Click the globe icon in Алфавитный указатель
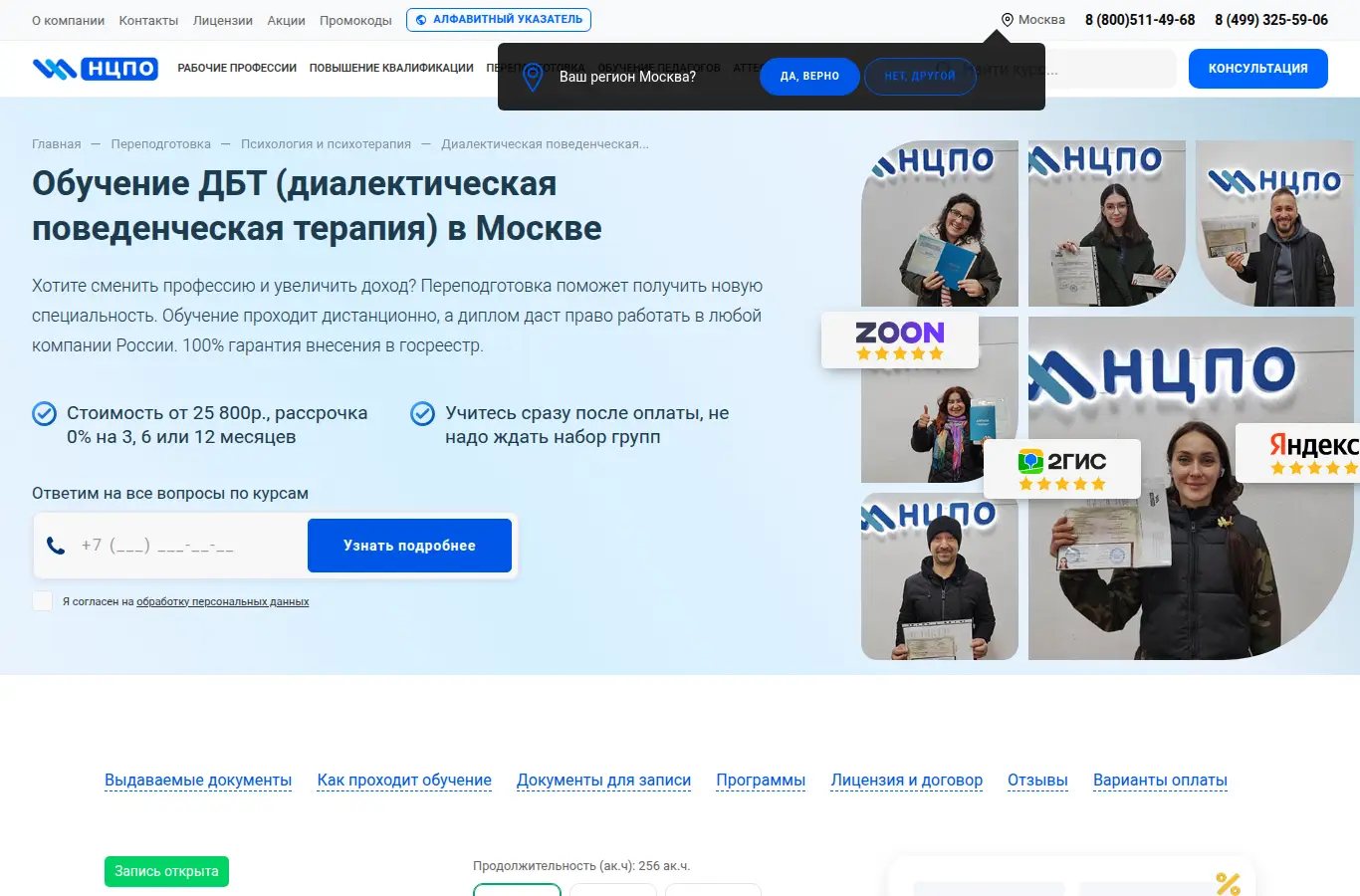 (421, 20)
